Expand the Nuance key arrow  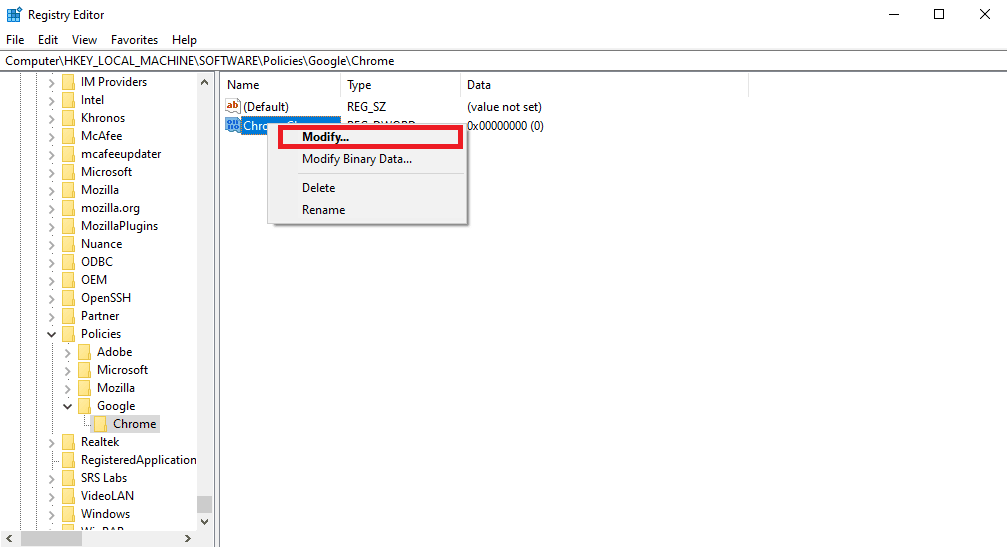[x=51, y=244]
